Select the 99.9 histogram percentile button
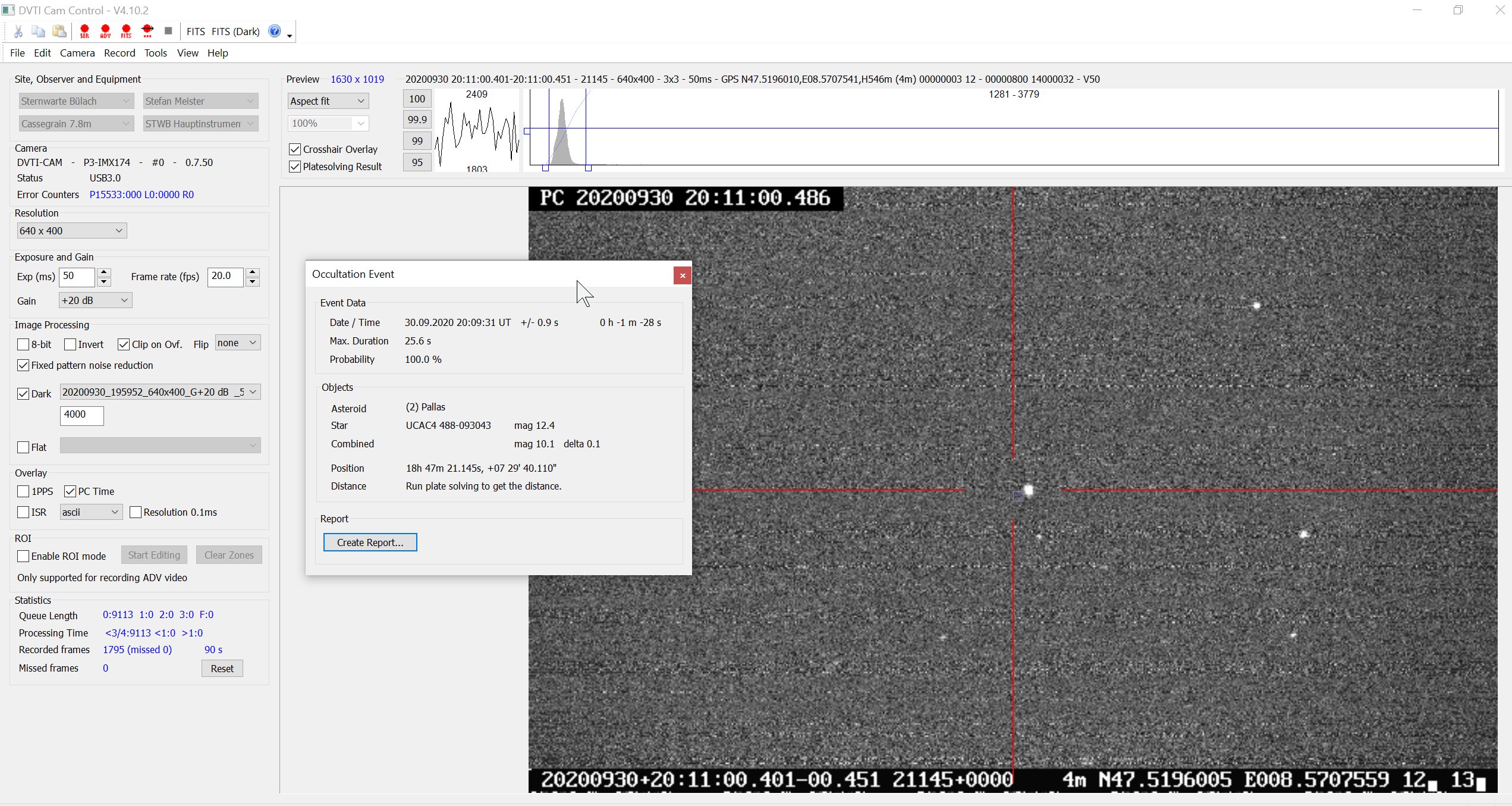Image resolution: width=1512 pixels, height=806 pixels. tap(417, 120)
